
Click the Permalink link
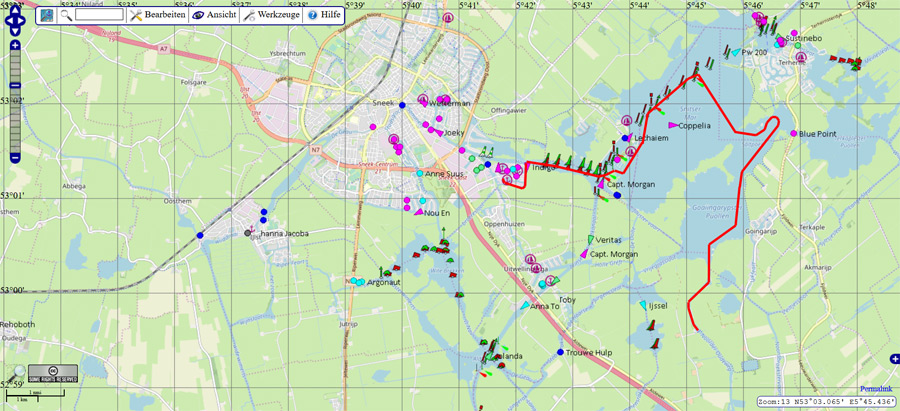click(x=878, y=388)
